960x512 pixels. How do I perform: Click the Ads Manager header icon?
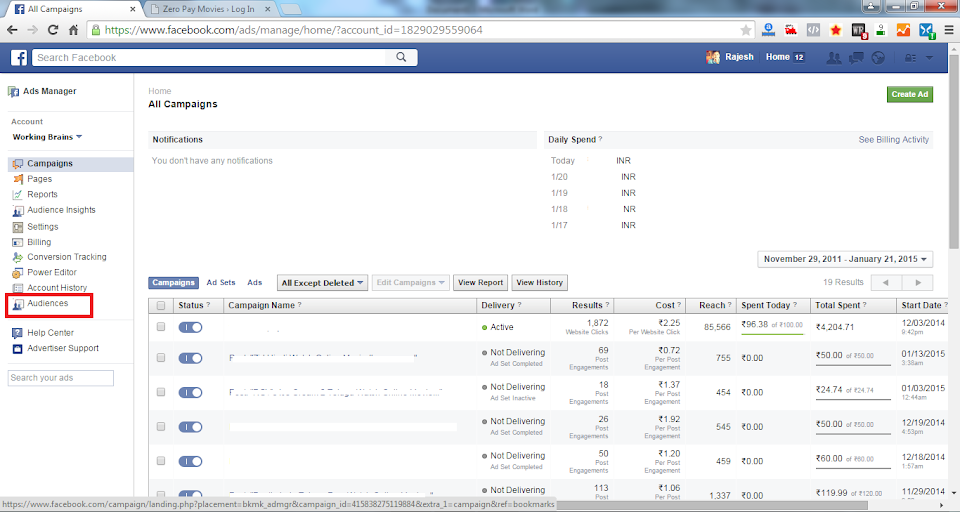pyautogui.click(x=13, y=91)
